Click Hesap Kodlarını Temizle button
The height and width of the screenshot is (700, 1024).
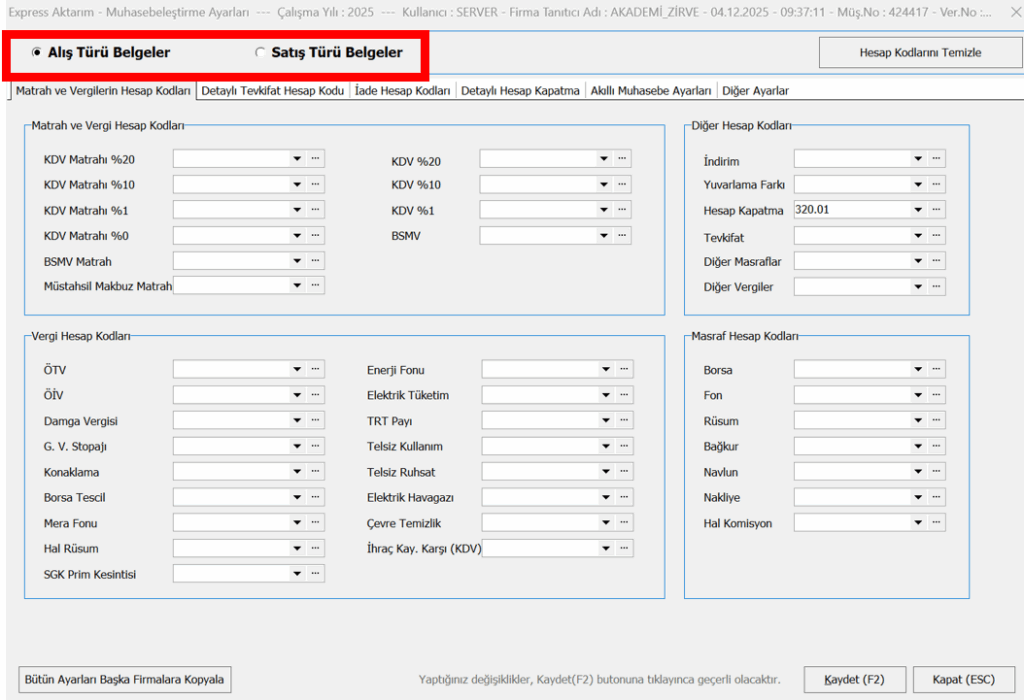pyautogui.click(x=920, y=52)
